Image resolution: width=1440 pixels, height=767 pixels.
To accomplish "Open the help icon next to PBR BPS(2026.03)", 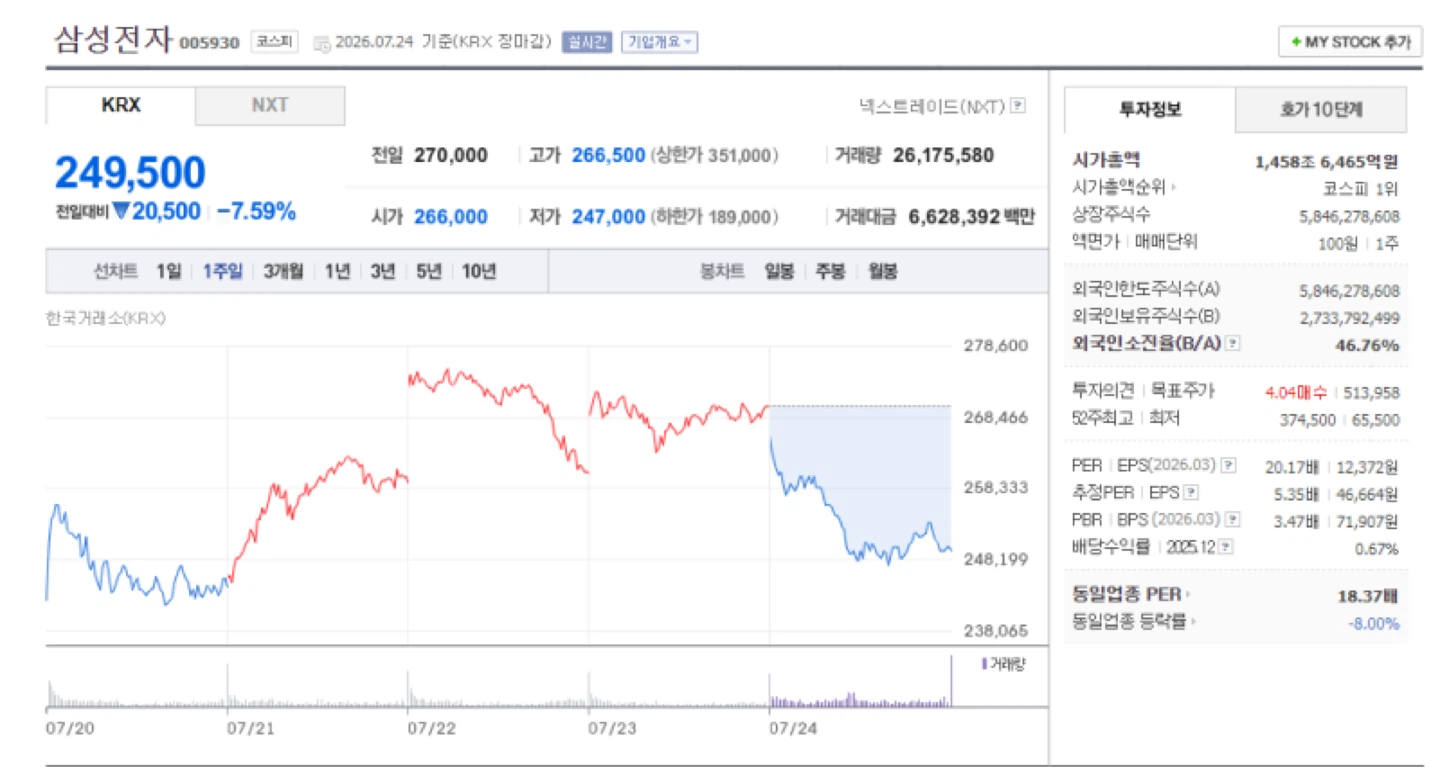I will point(1233,520).
